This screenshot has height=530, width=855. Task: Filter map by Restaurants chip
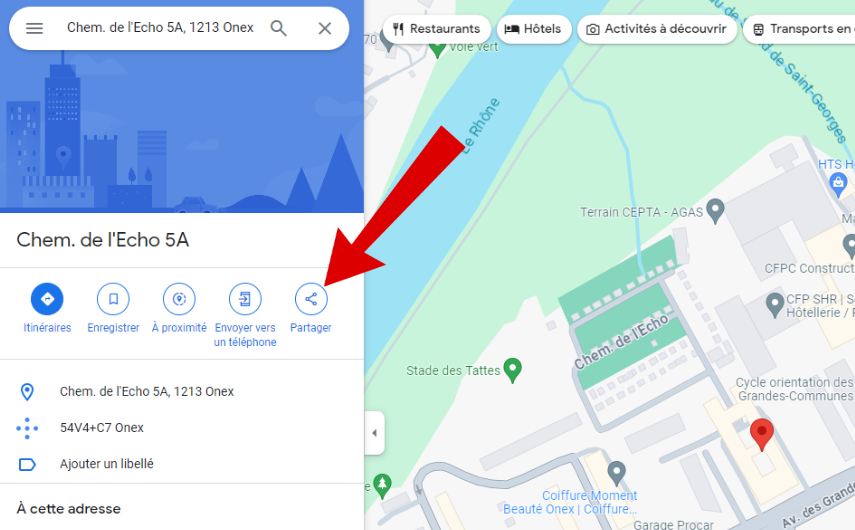point(437,29)
